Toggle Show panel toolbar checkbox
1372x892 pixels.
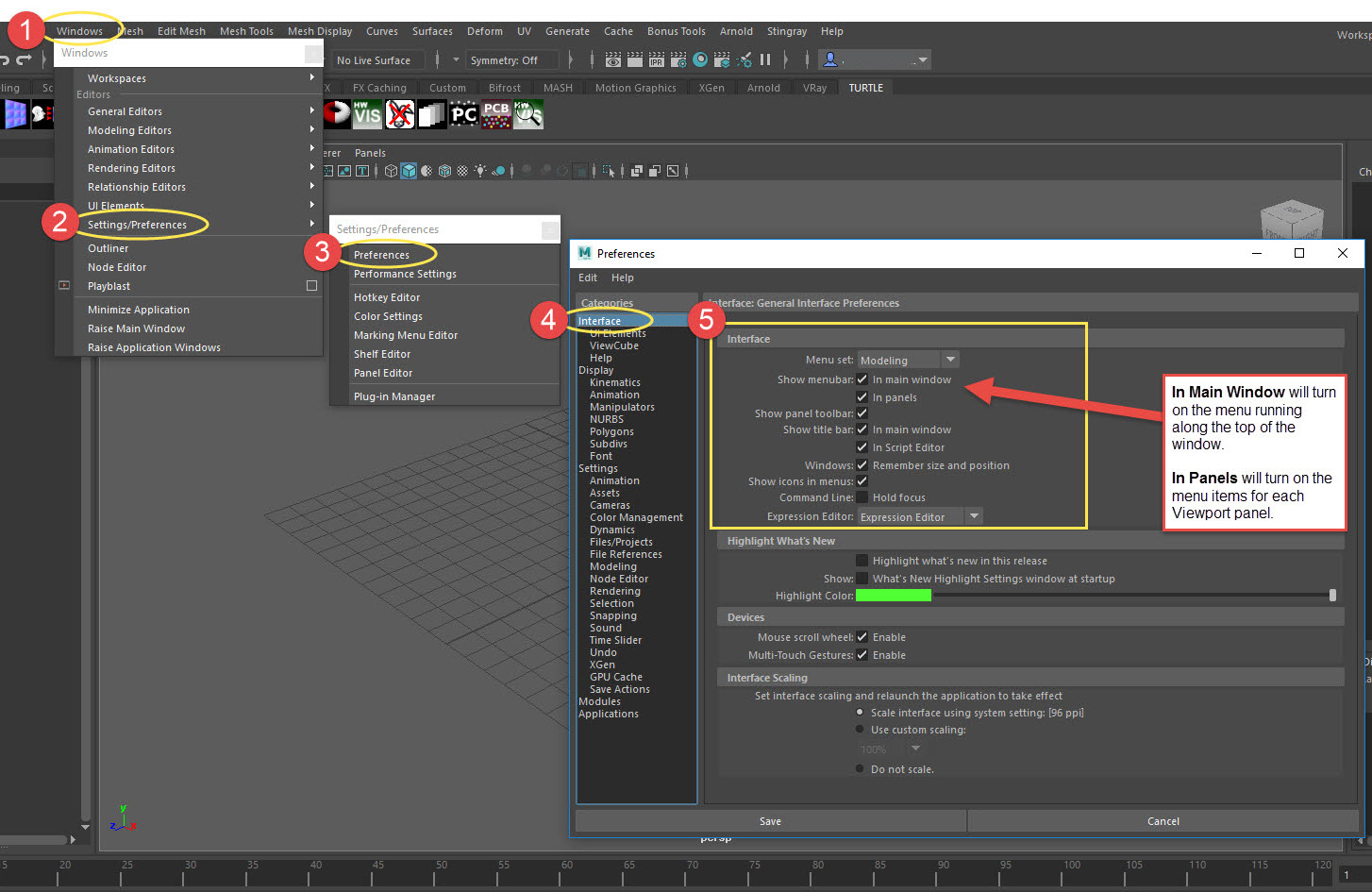pos(862,413)
